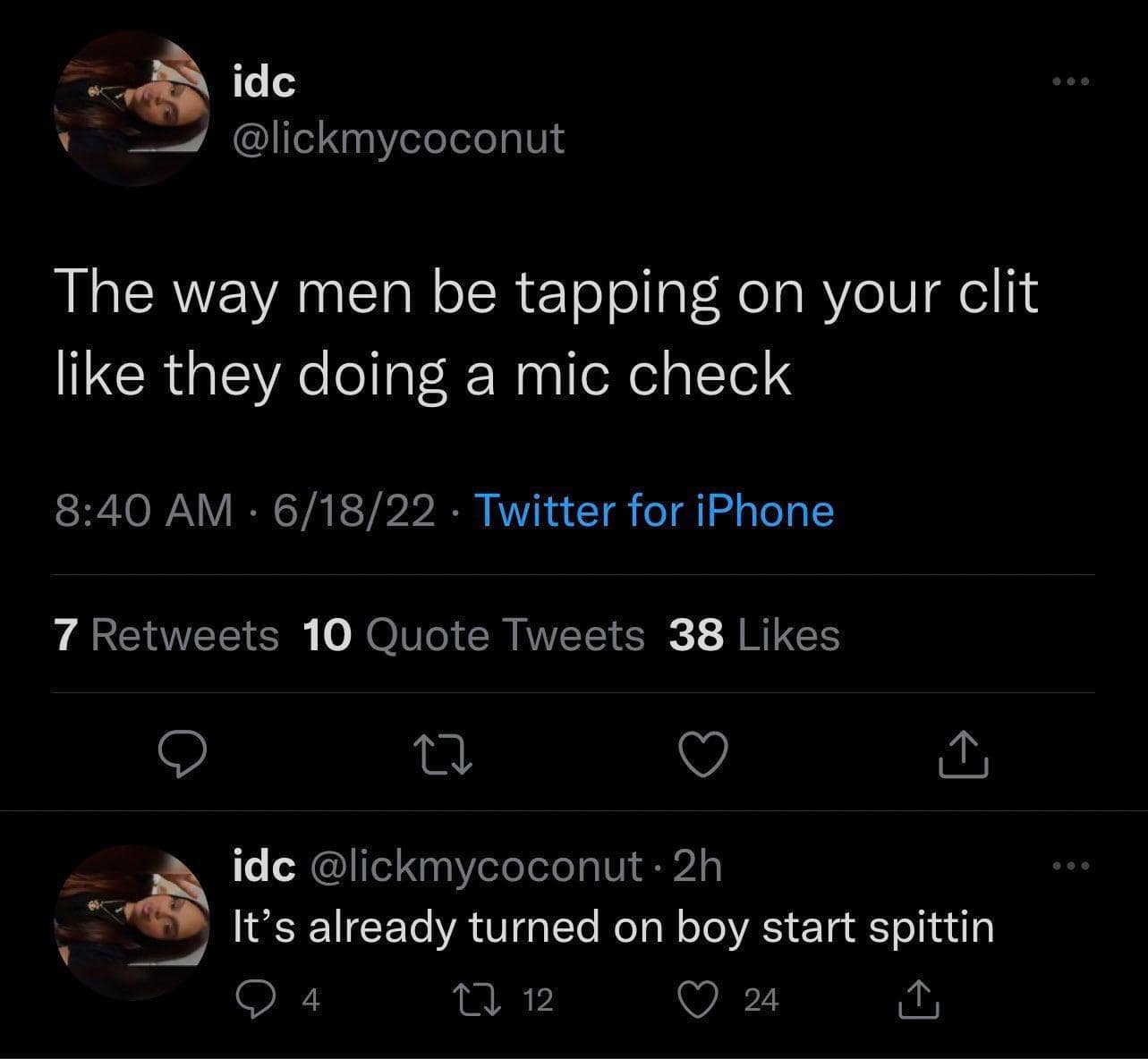This screenshot has height=1059, width=1148.
Task: Click the idc display name in the reply
Action: 263,866
